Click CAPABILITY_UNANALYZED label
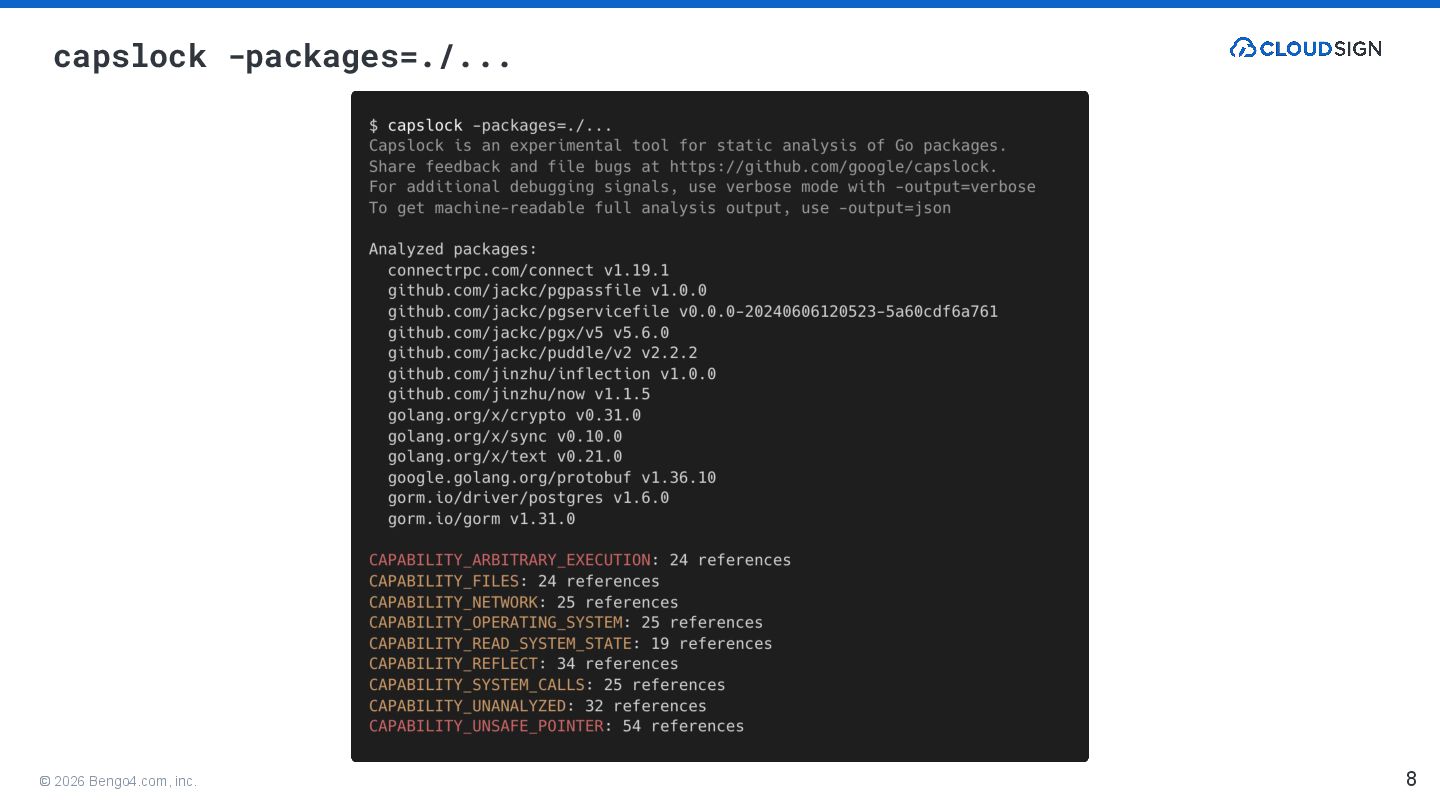Viewport: 1440px width, 810px height. [467, 706]
